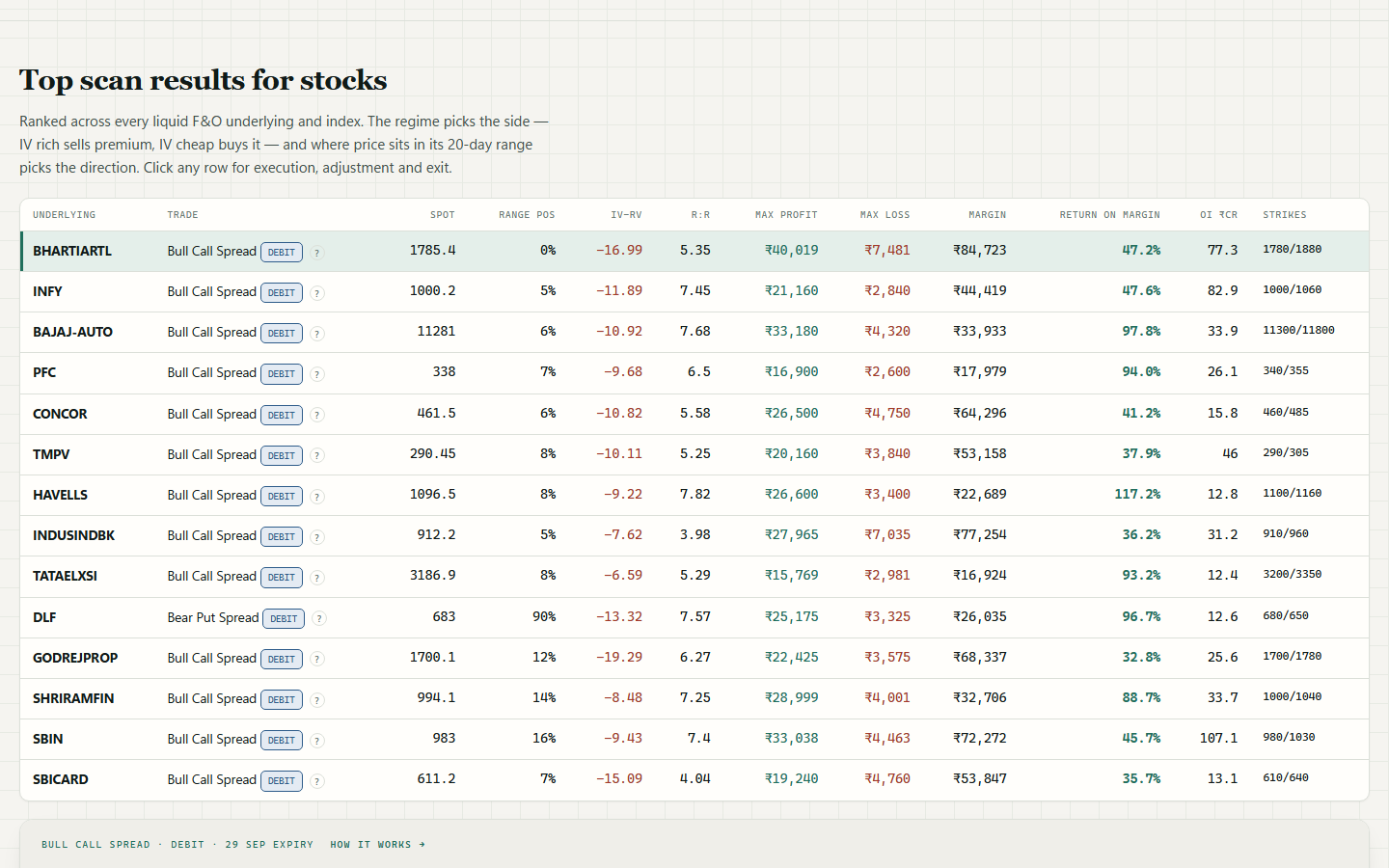Screen dimensions: 1389x868
Task: Click the range position 90%
Action: click(x=544, y=617)
